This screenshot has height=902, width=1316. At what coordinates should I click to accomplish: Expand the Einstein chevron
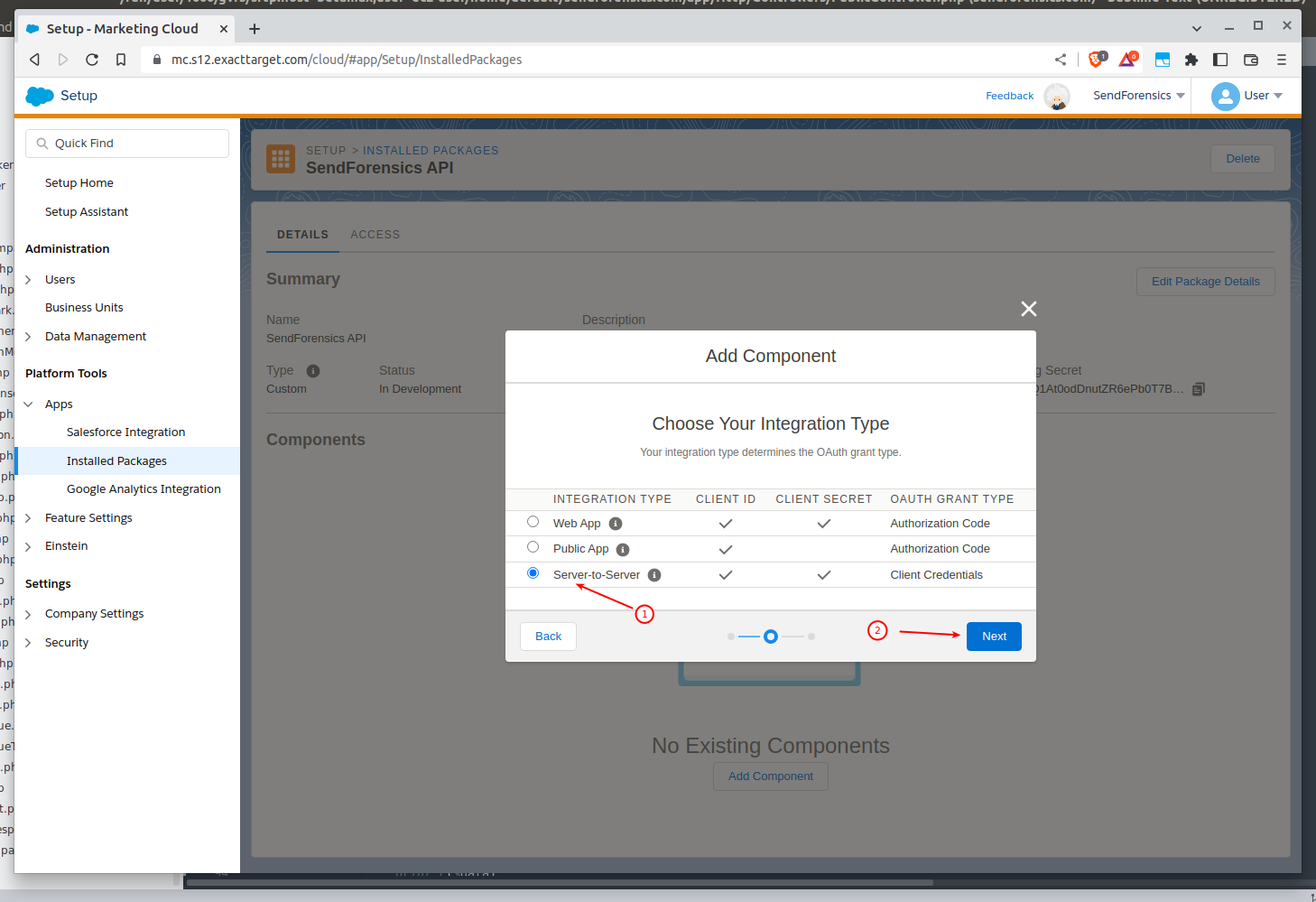(x=28, y=546)
